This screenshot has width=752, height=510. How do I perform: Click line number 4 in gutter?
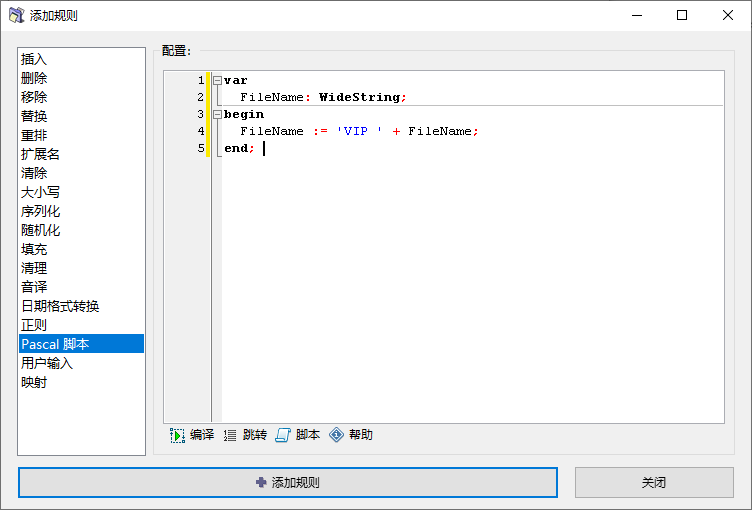point(201,131)
